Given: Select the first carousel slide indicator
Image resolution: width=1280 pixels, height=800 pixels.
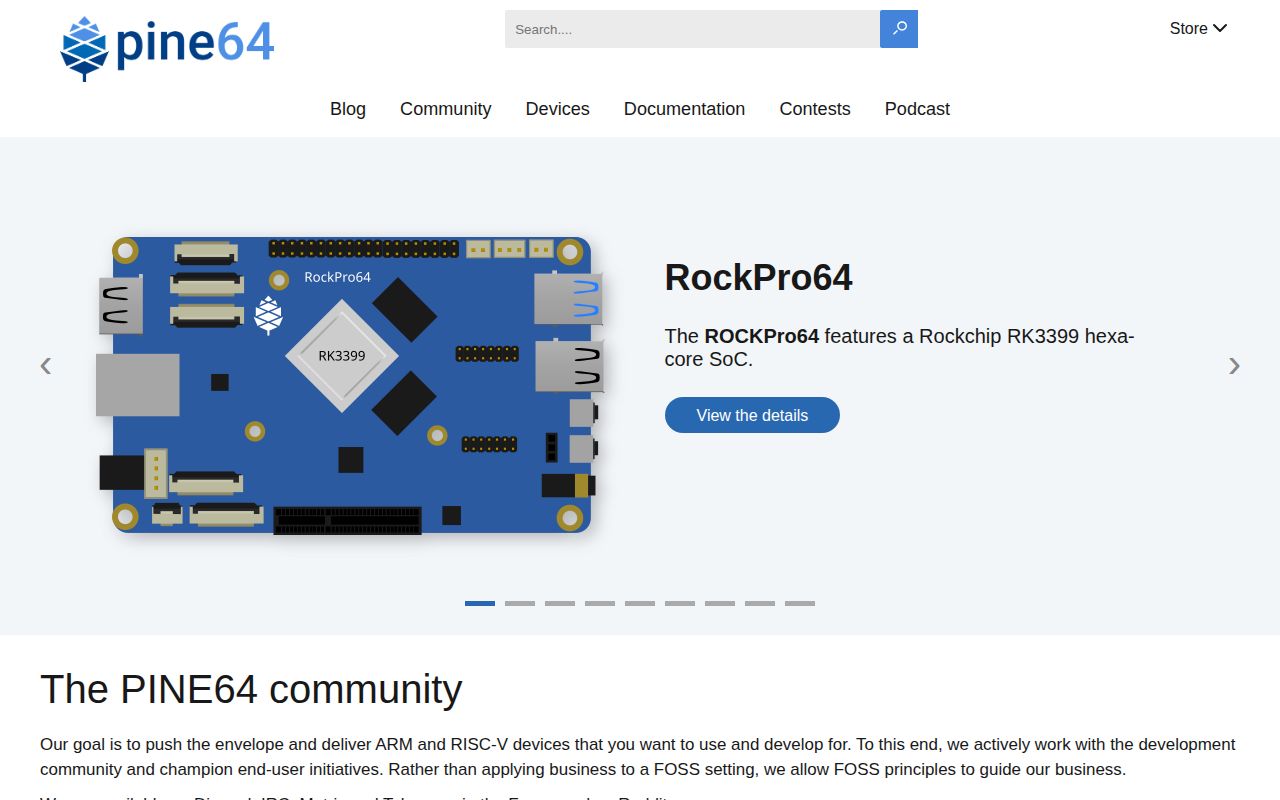Looking at the screenshot, I should pos(480,604).
